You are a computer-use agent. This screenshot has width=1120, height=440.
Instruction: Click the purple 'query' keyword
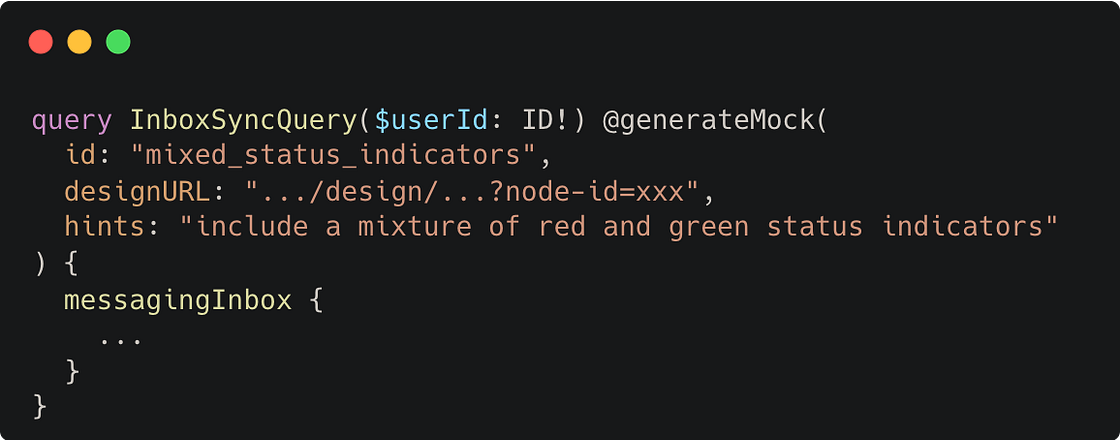pyautogui.click(x=72, y=121)
